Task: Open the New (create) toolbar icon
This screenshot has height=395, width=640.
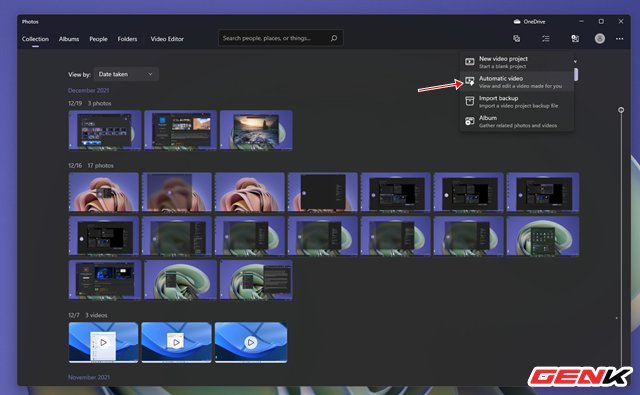Action: click(516, 38)
